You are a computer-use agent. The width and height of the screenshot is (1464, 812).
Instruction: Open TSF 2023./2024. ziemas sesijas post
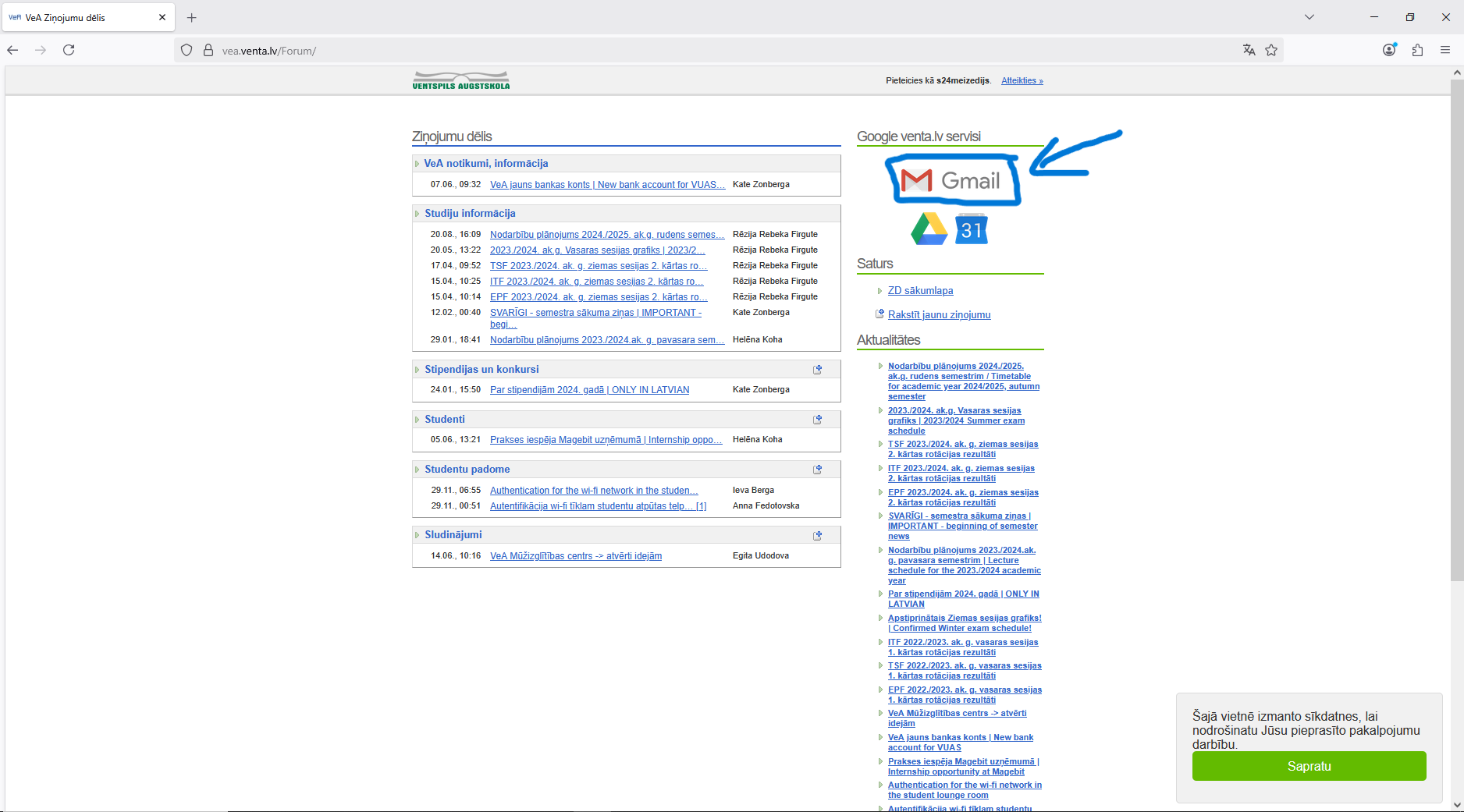point(599,266)
